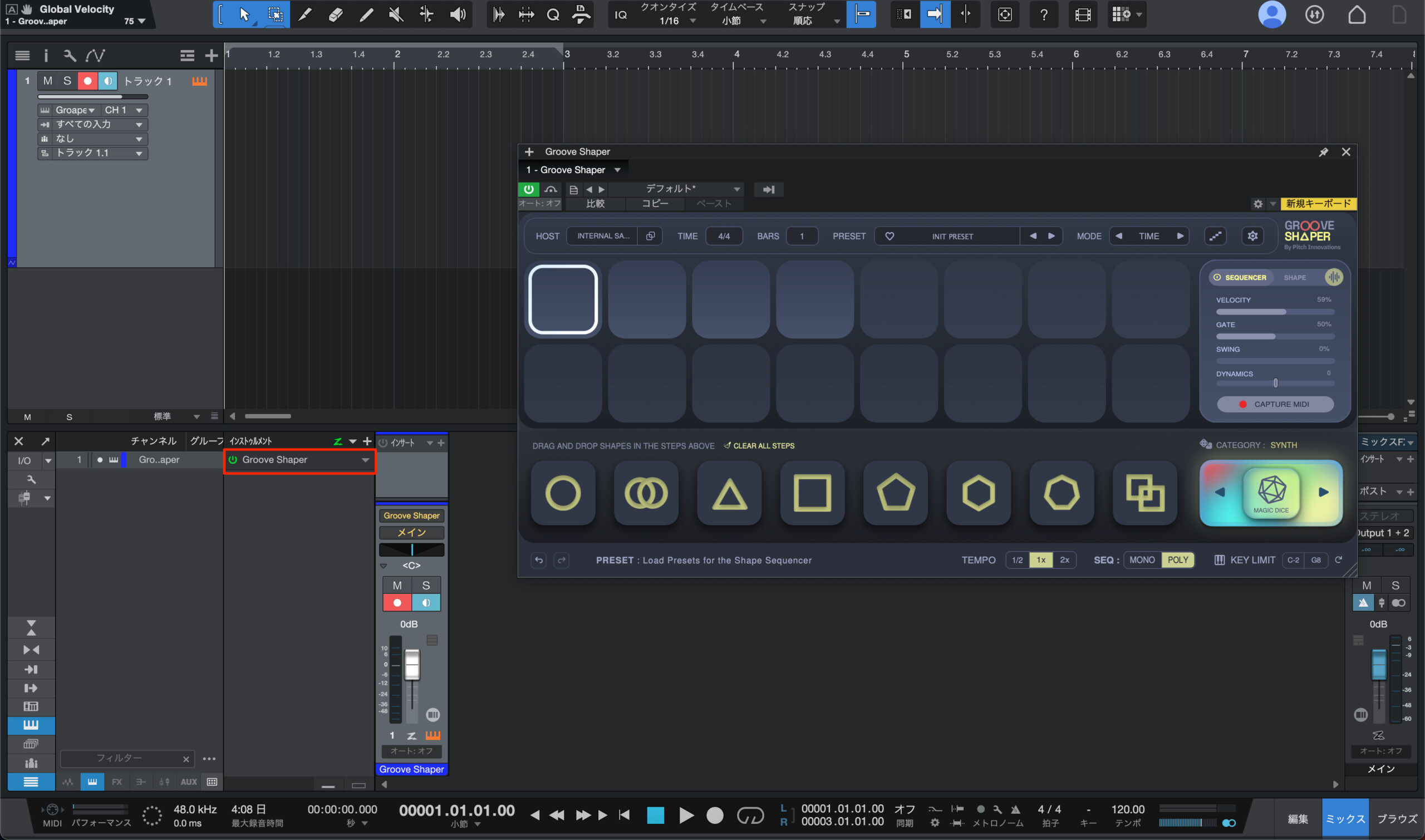Toggle monitor on track 1
Screen dimensions: 1425x840
pyautogui.click(x=107, y=81)
